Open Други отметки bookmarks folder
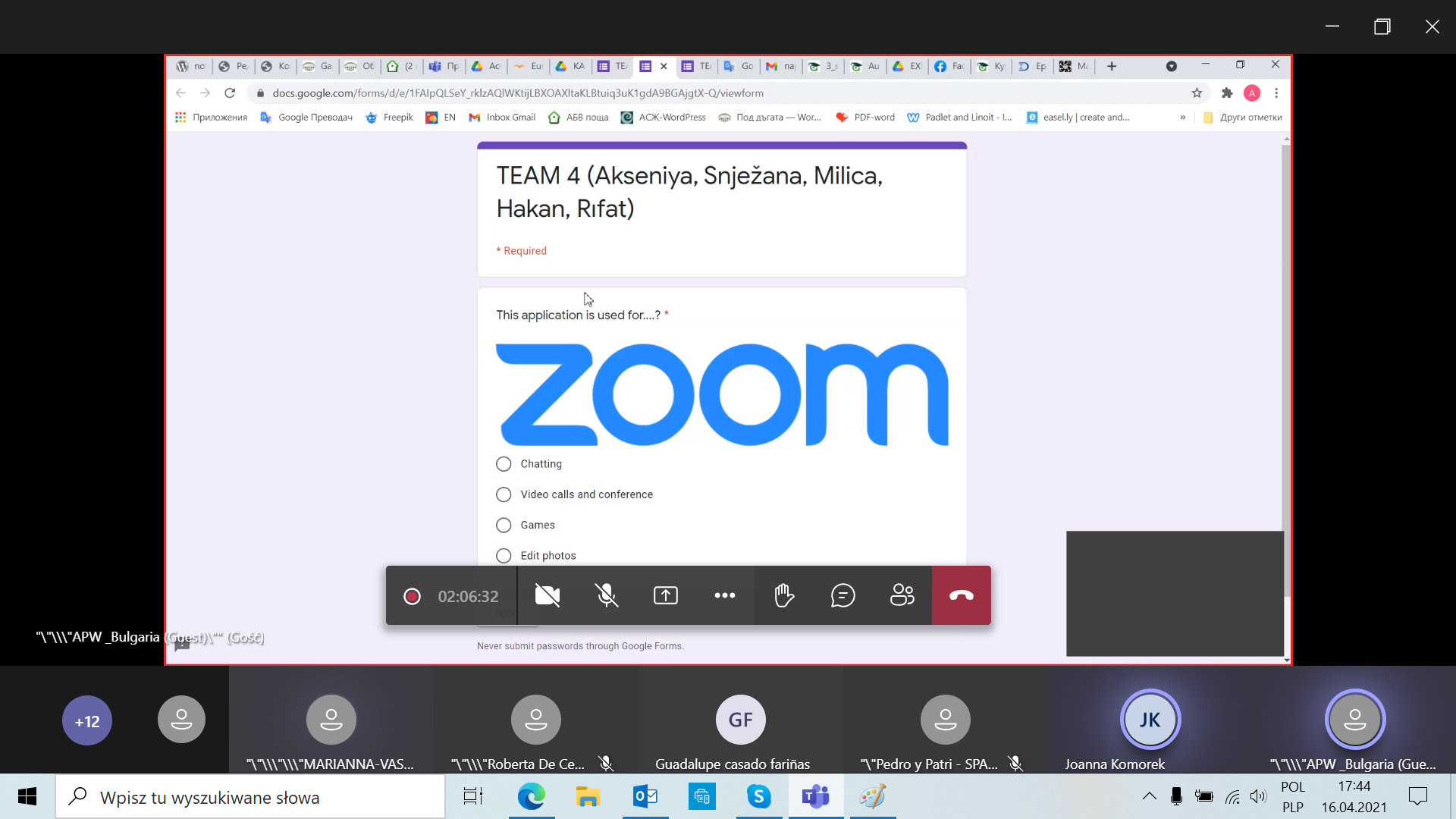 (x=1242, y=117)
